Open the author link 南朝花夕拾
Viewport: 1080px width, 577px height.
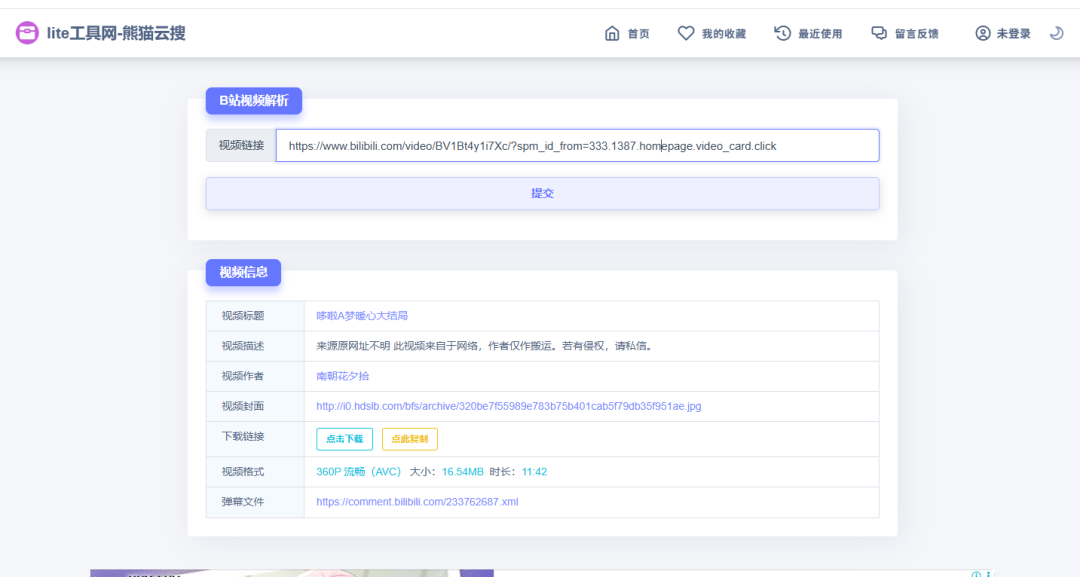point(342,376)
